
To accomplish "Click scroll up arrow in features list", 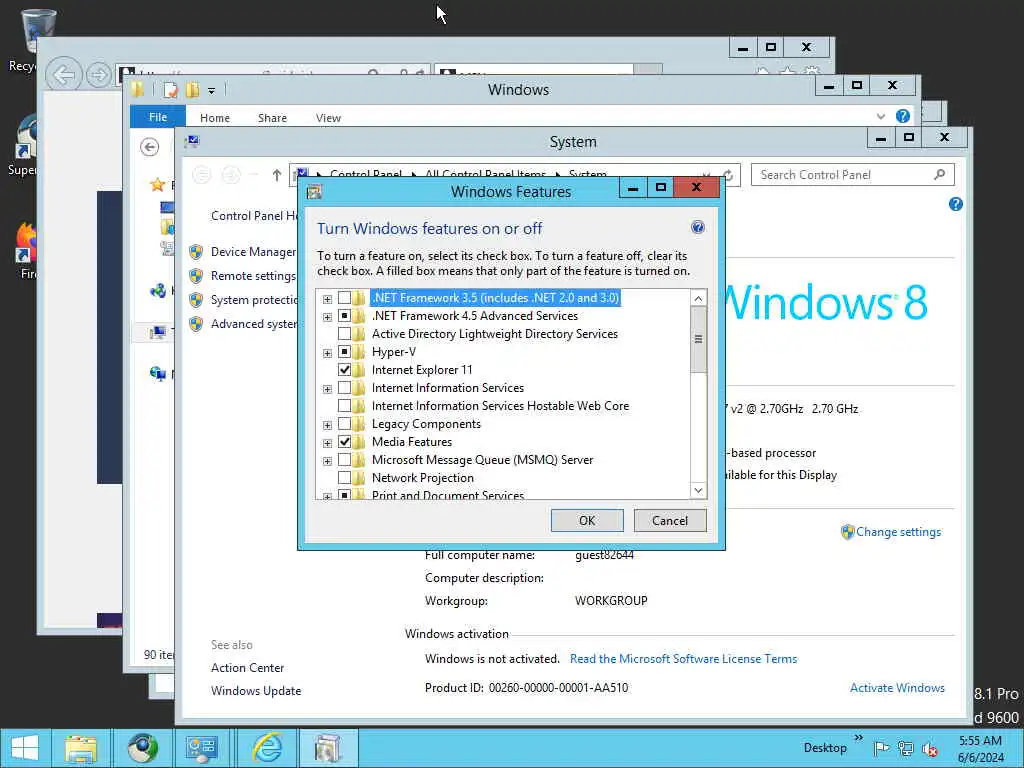I will [698, 298].
